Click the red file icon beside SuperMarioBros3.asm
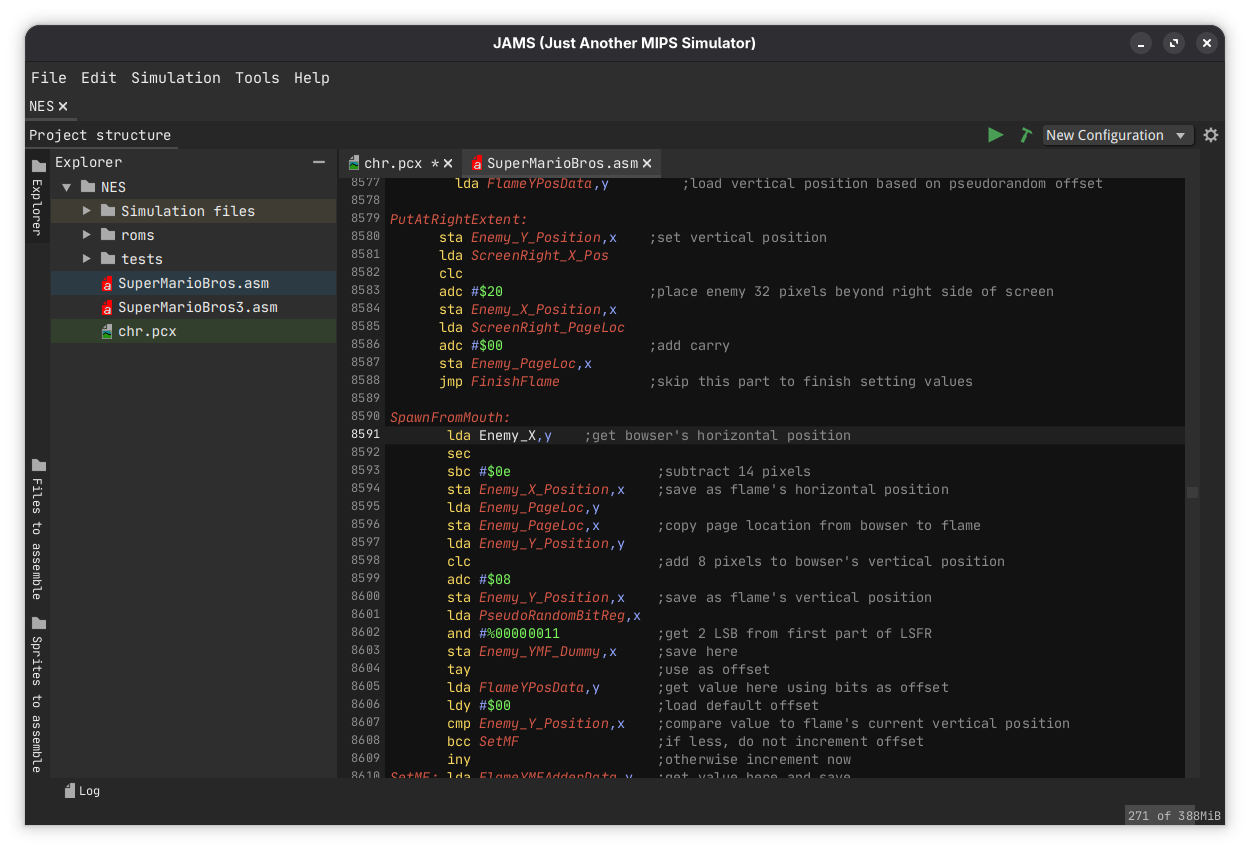 107,307
